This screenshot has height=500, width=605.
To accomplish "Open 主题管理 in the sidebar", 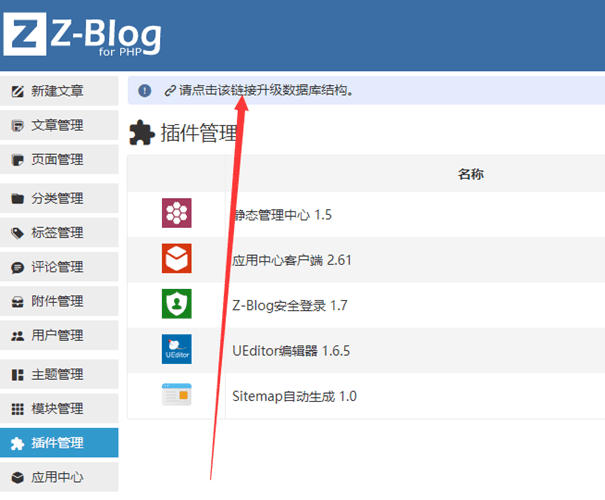I will (59, 374).
